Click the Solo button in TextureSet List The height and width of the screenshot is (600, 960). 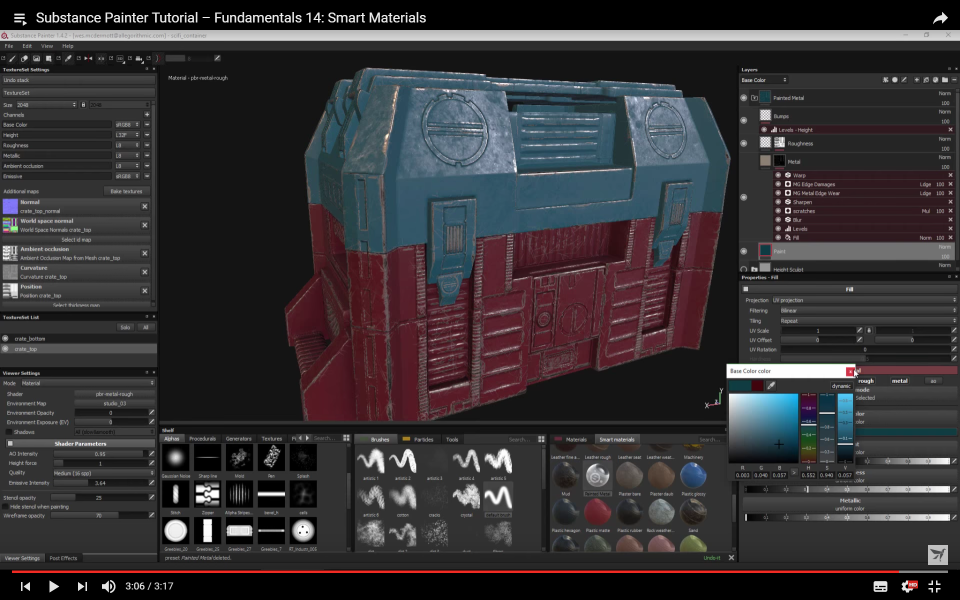pyautogui.click(x=125, y=328)
